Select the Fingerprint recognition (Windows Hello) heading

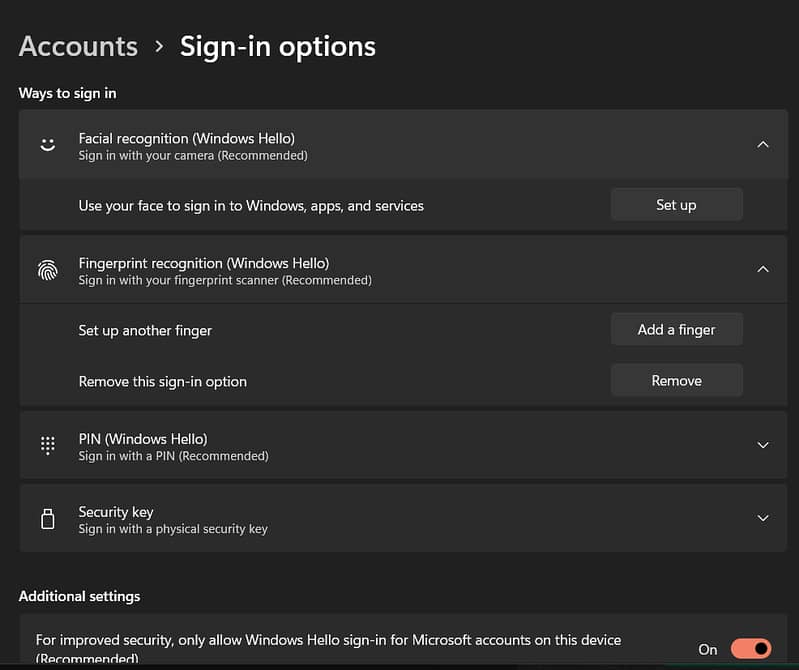(203, 264)
